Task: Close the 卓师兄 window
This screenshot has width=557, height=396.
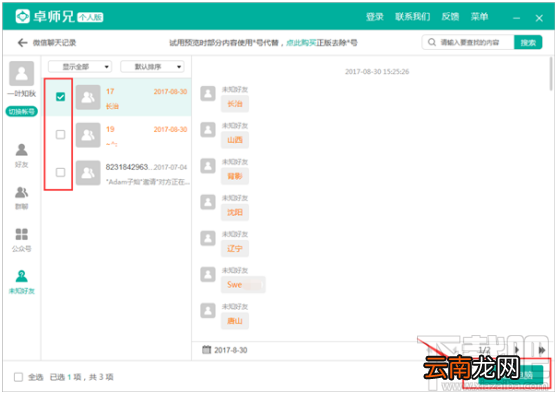Action: (539, 18)
